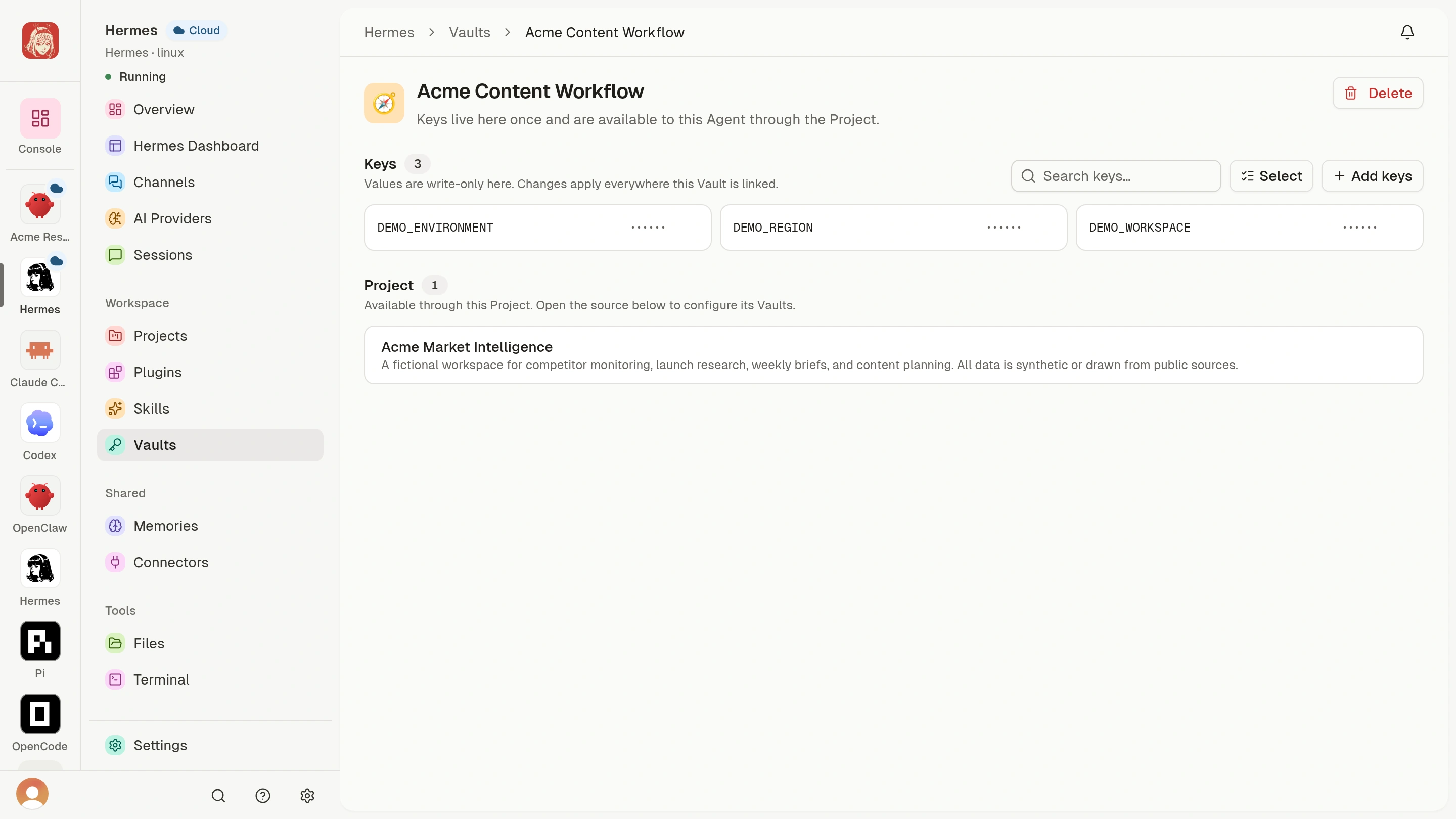Click Hermes in the breadcrumb
Screen dimensions: 1456x819
[x=389, y=33]
